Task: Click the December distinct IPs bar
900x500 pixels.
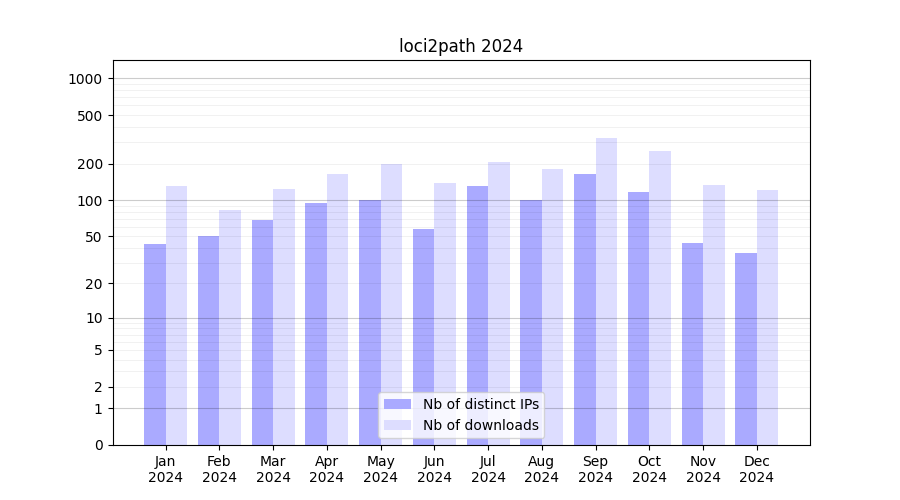Action: 746,349
